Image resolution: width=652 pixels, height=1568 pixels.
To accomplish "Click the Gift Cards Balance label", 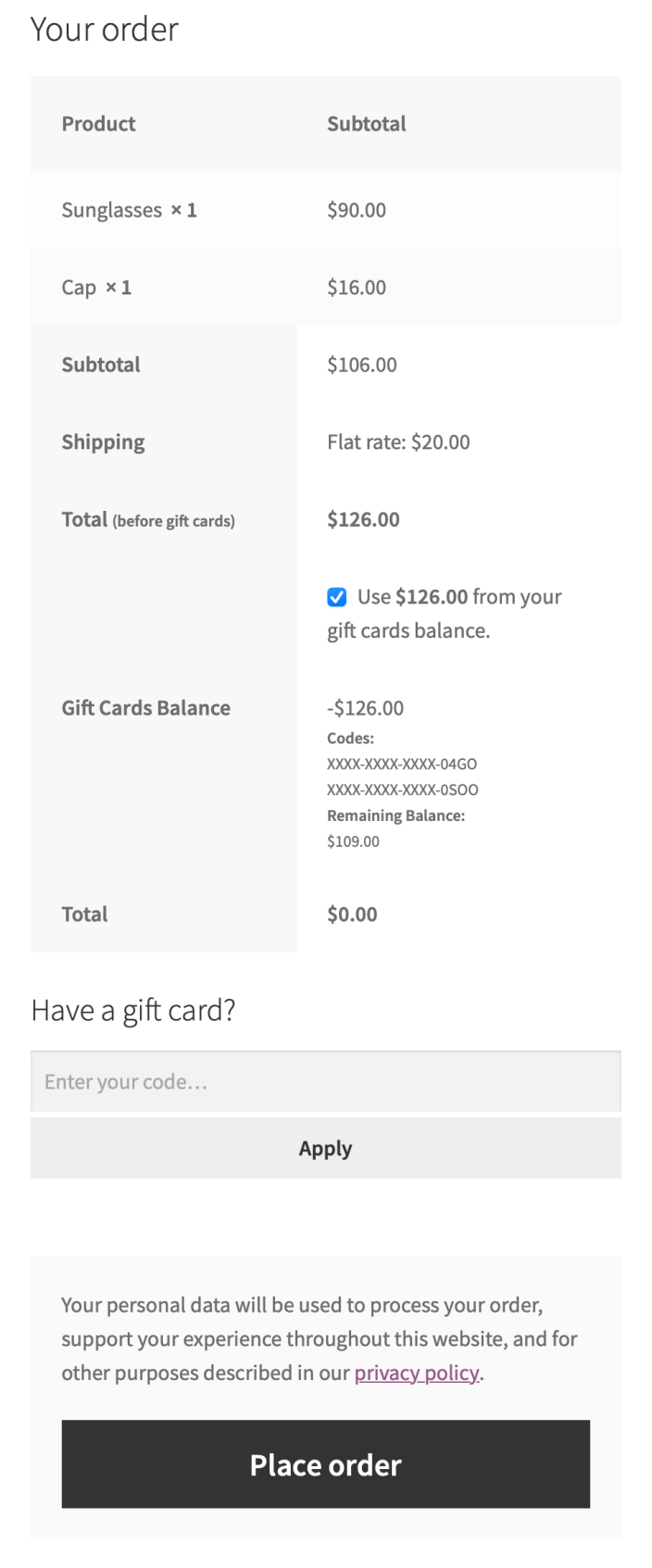I will (146, 708).
